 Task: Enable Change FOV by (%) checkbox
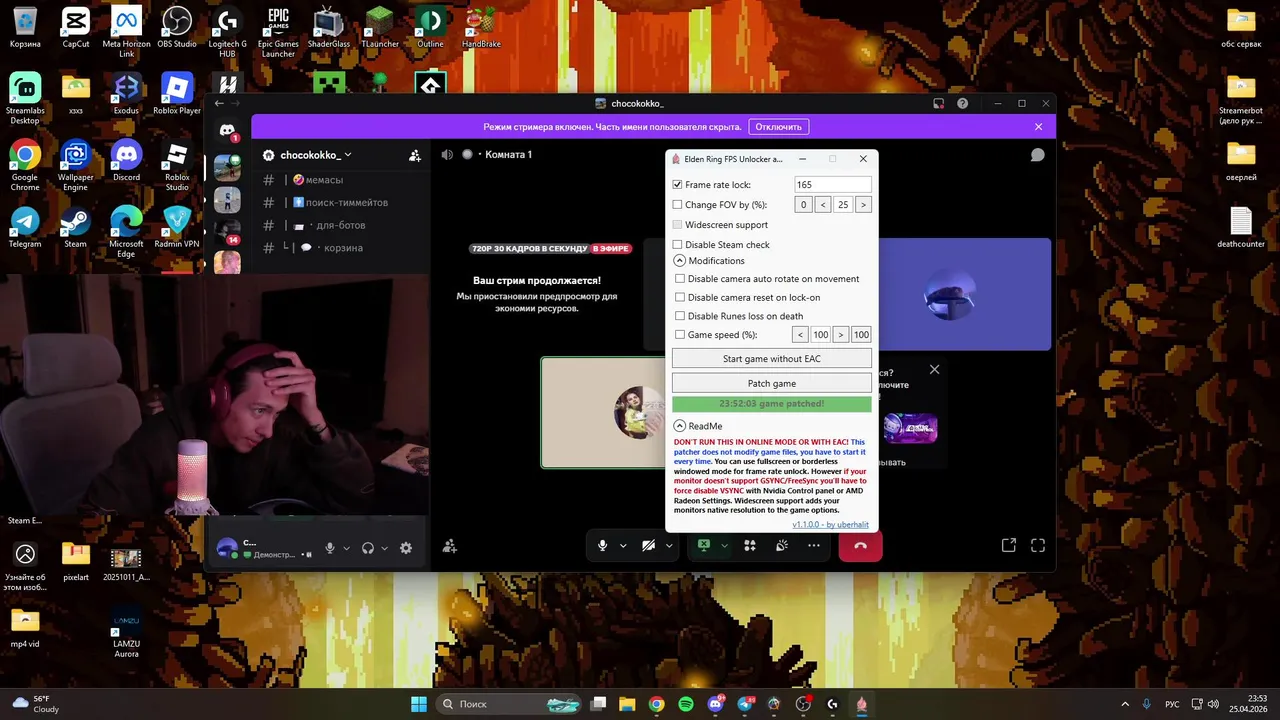(677, 205)
